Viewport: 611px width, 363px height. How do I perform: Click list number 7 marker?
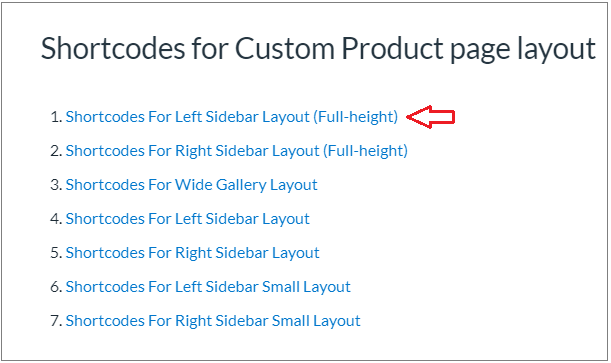point(56,321)
